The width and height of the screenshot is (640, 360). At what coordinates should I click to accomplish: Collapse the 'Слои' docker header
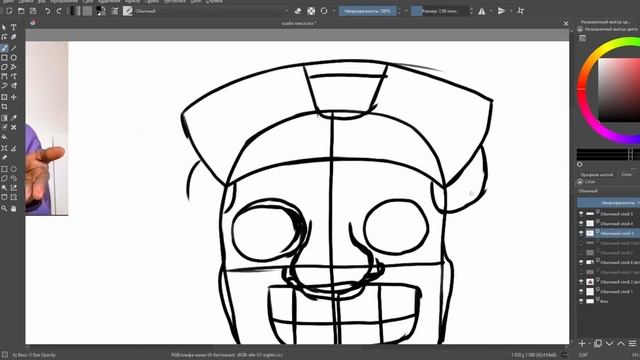pyautogui.click(x=580, y=182)
